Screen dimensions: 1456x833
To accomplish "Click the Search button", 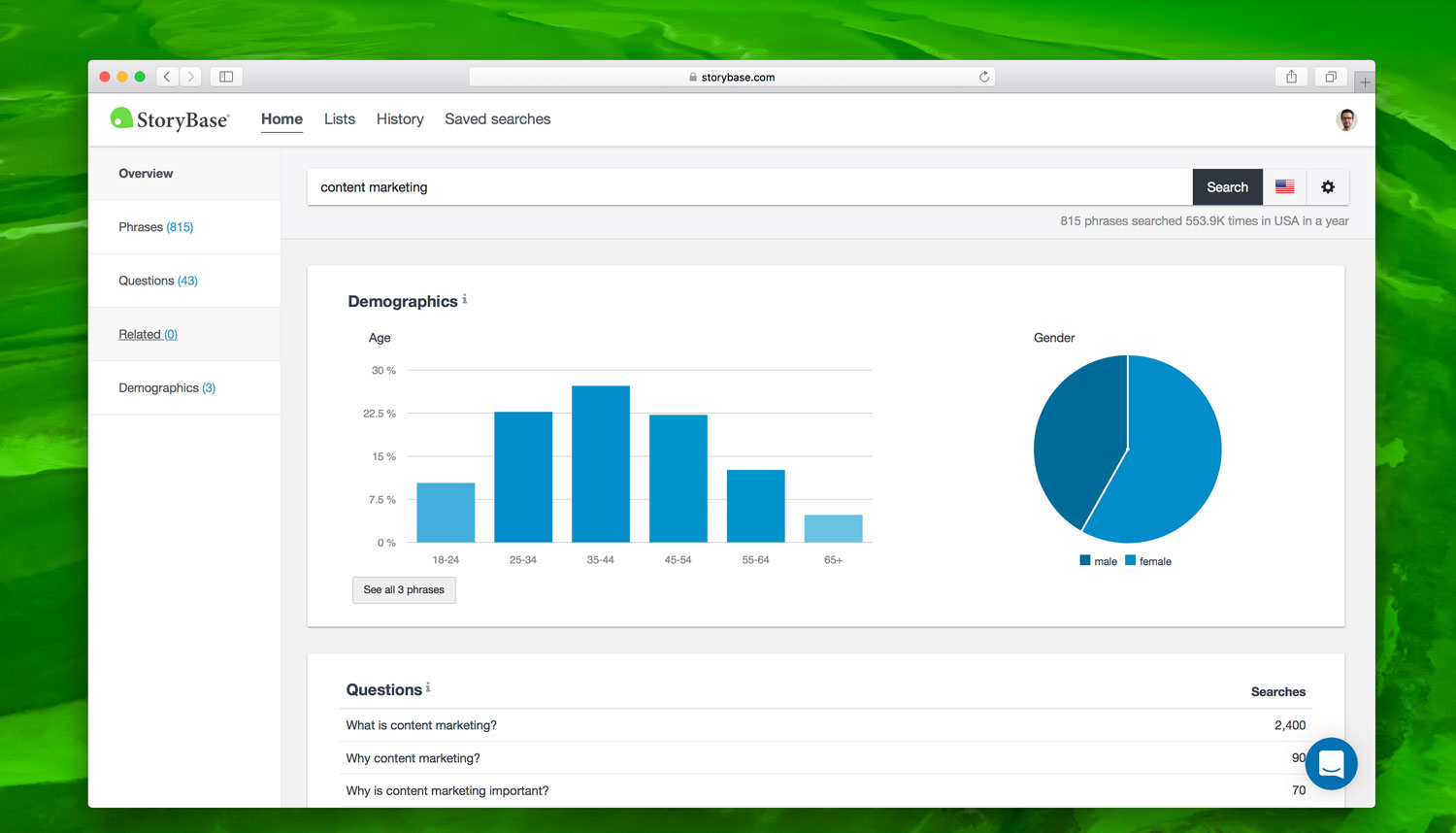I will pos(1227,186).
